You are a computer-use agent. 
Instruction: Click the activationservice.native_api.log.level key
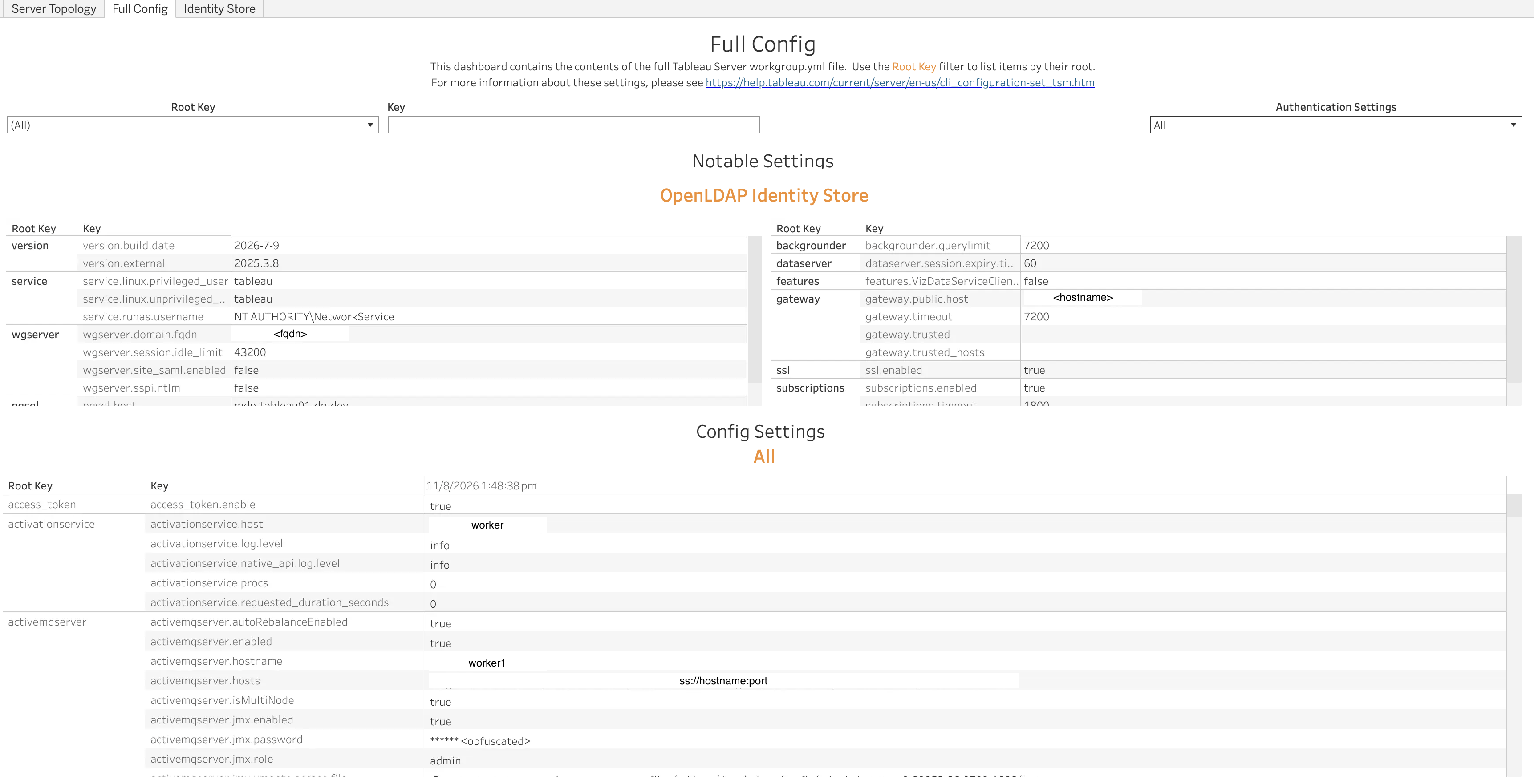click(x=245, y=564)
